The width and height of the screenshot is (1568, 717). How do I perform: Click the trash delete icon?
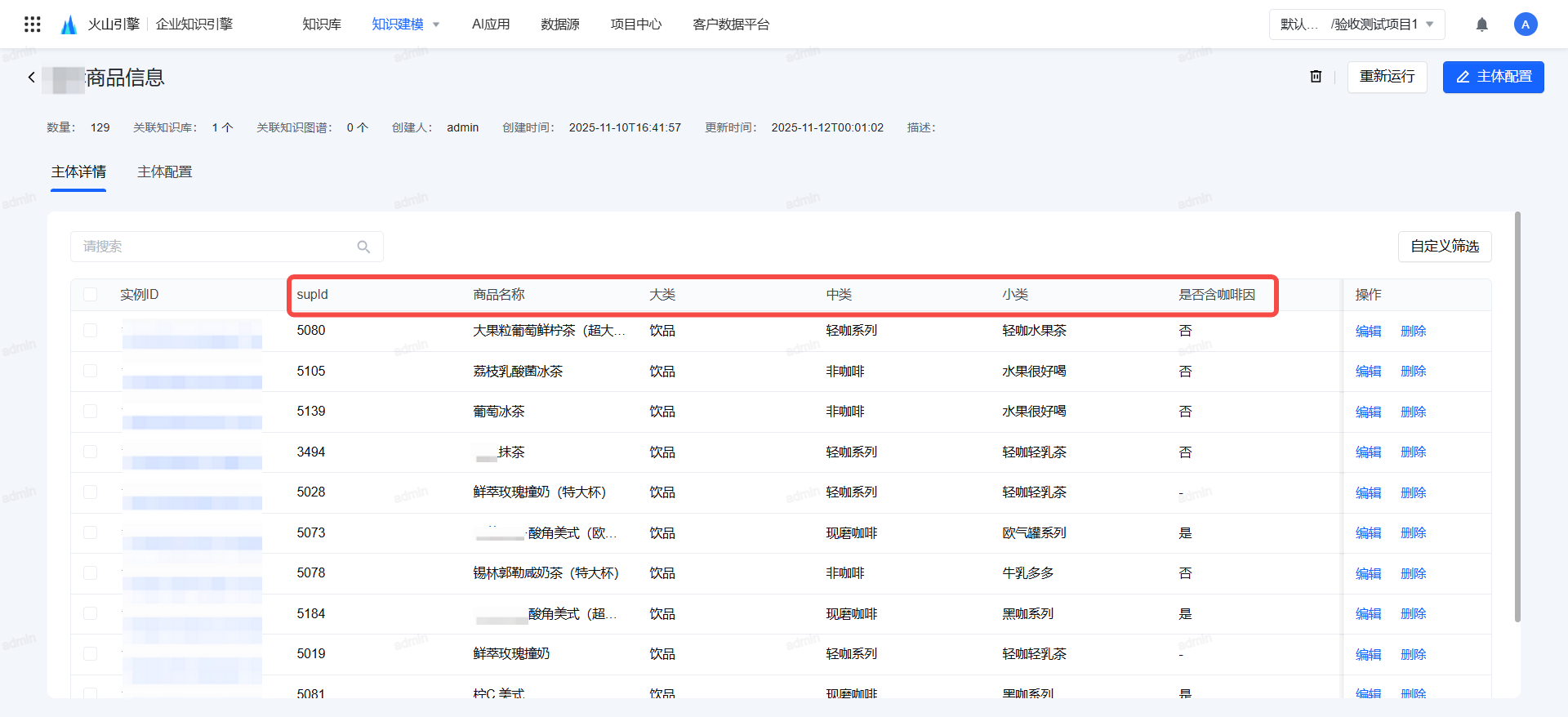(1316, 77)
